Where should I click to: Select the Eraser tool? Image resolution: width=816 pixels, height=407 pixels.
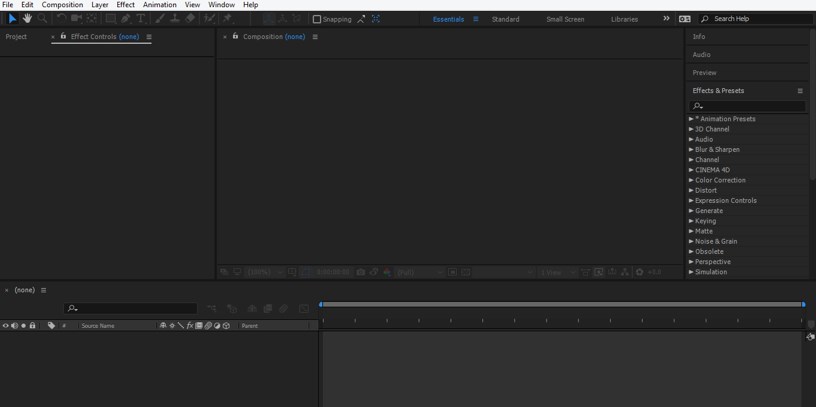pos(190,19)
